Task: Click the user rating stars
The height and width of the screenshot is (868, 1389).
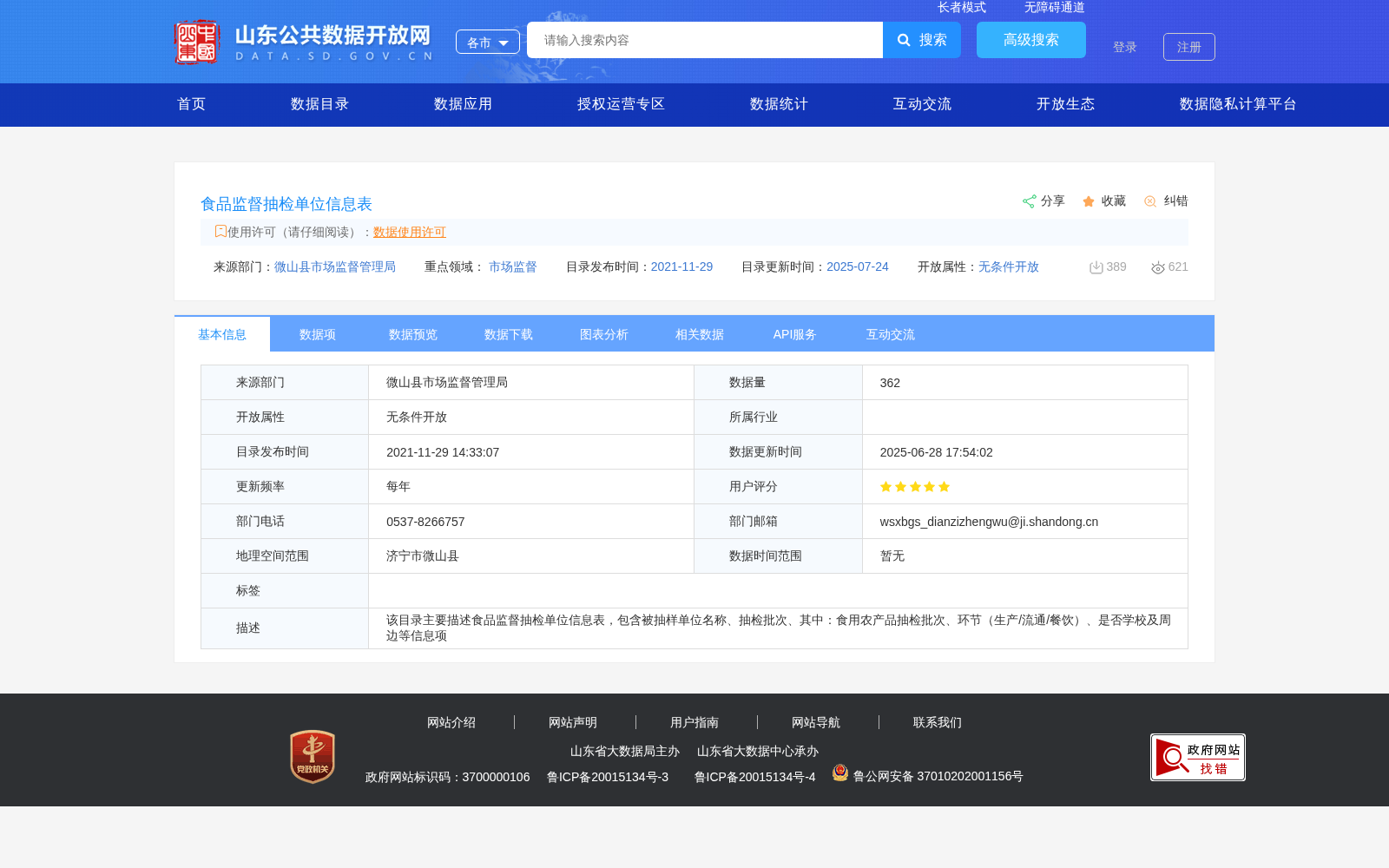Action: click(915, 487)
